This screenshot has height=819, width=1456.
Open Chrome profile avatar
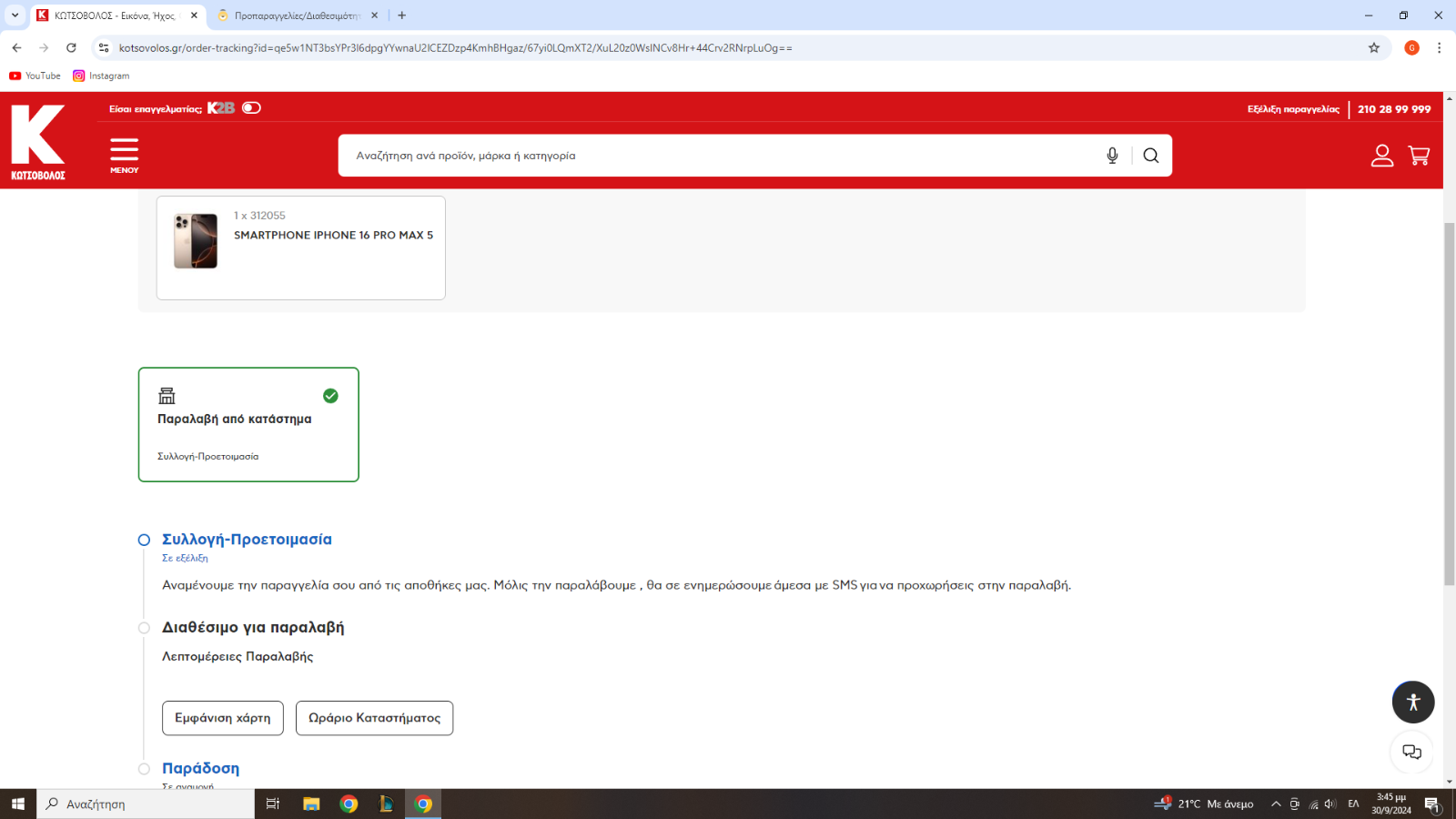pos(1411,47)
